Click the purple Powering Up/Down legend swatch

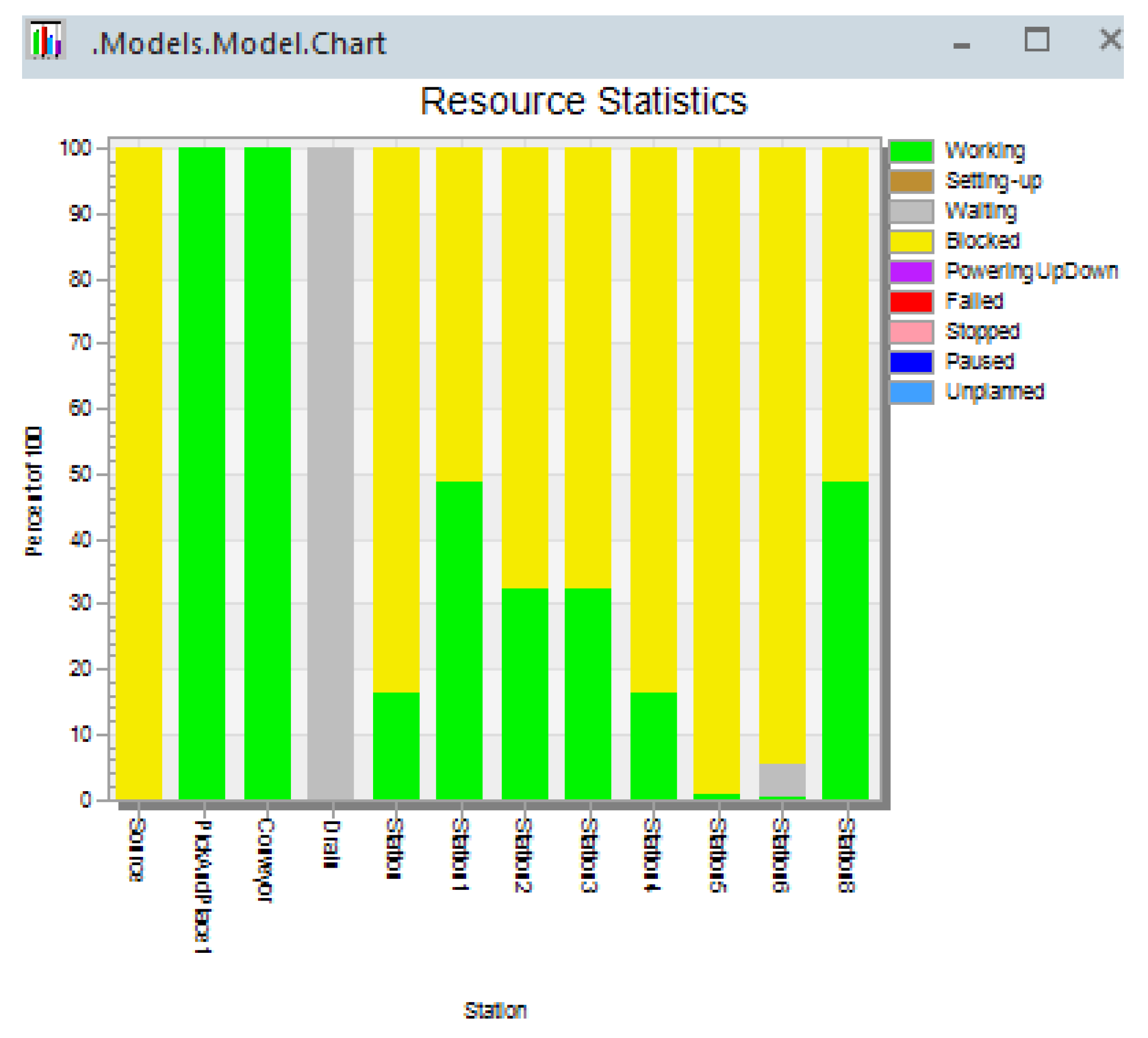[910, 271]
